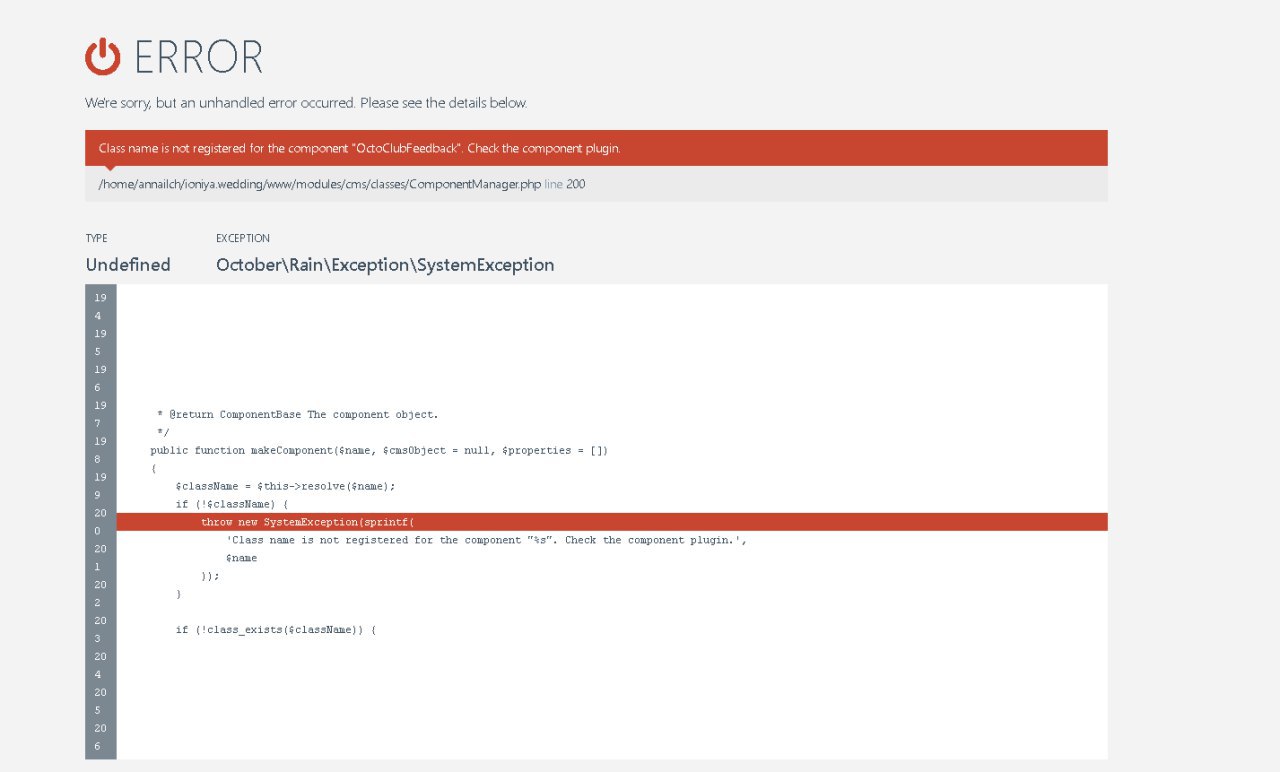Click the 'if (!$className) {' line

click(x=232, y=504)
